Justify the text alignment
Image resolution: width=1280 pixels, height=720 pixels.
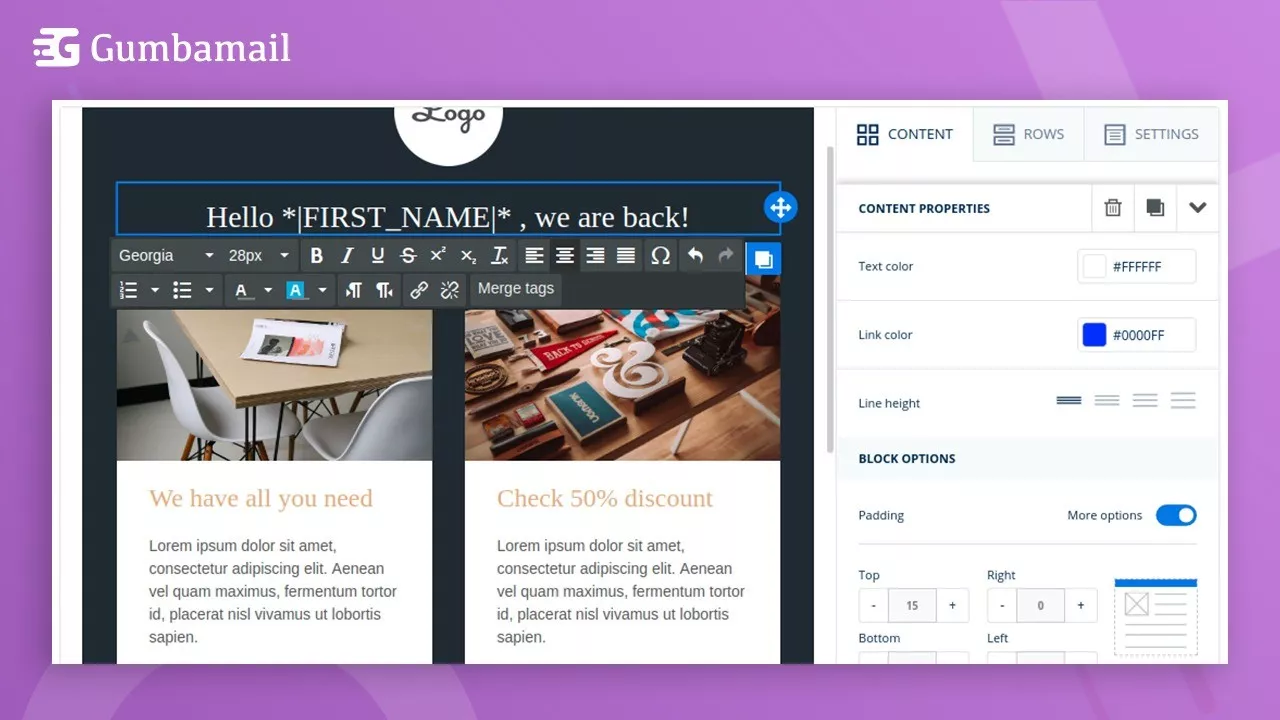(x=626, y=256)
